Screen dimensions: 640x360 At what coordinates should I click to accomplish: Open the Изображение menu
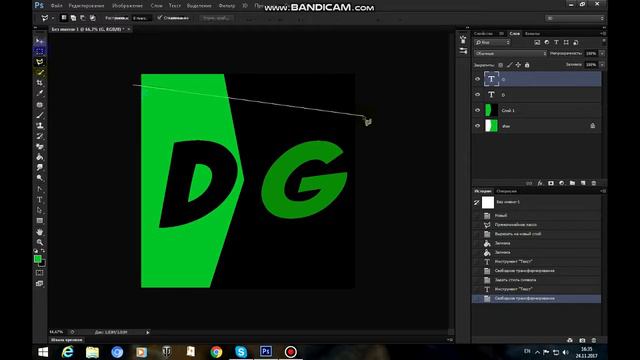click(127, 6)
